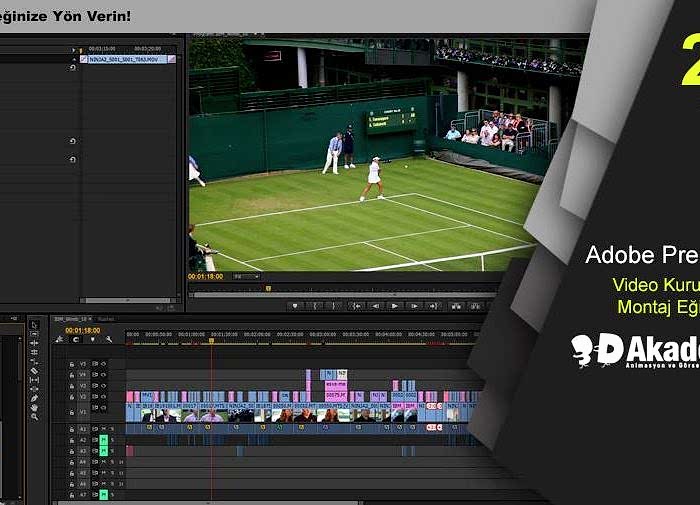The width and height of the screenshot is (700, 505).
Task: Unmute audio track A3
Action: 104,451
